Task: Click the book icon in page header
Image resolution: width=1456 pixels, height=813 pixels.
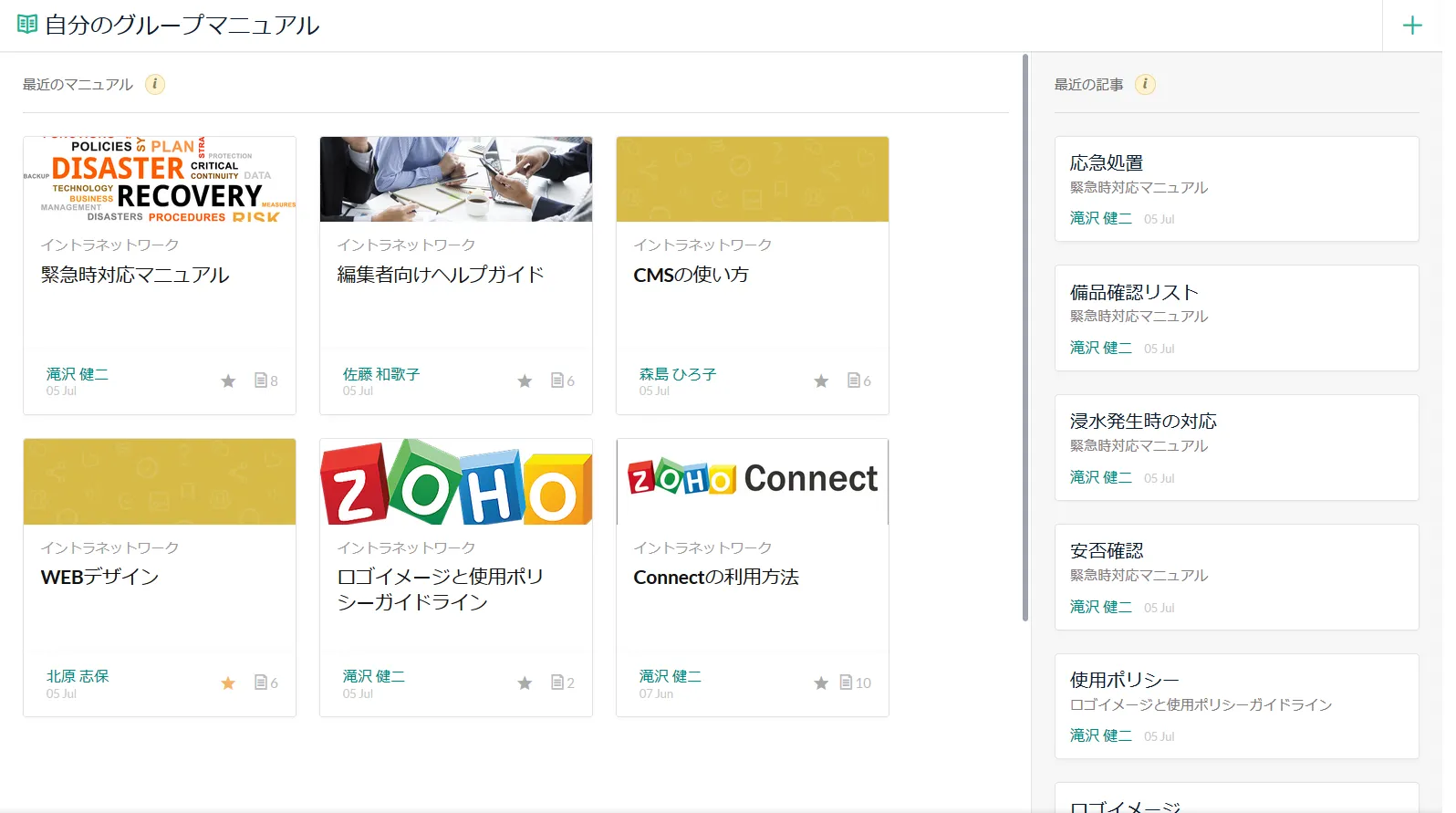Action: [27, 25]
